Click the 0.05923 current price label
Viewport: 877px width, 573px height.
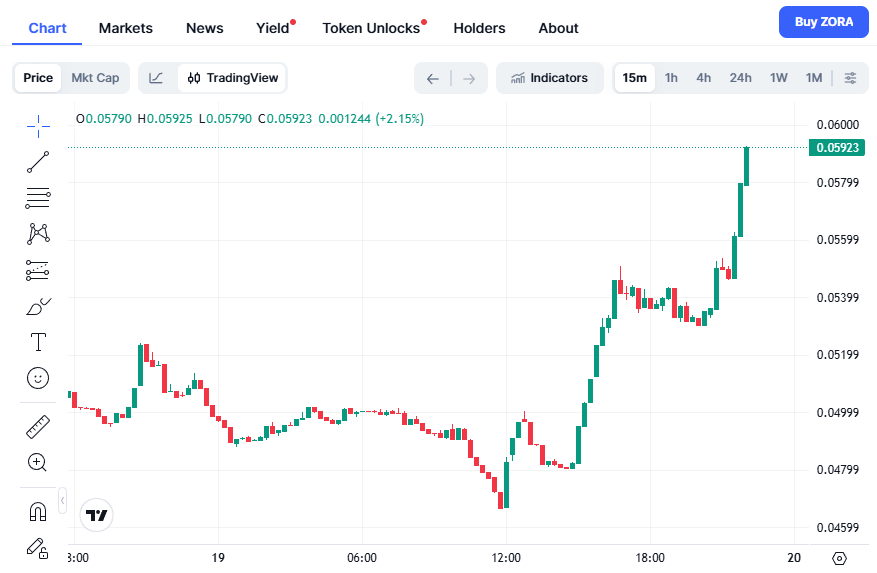pyautogui.click(x=837, y=148)
